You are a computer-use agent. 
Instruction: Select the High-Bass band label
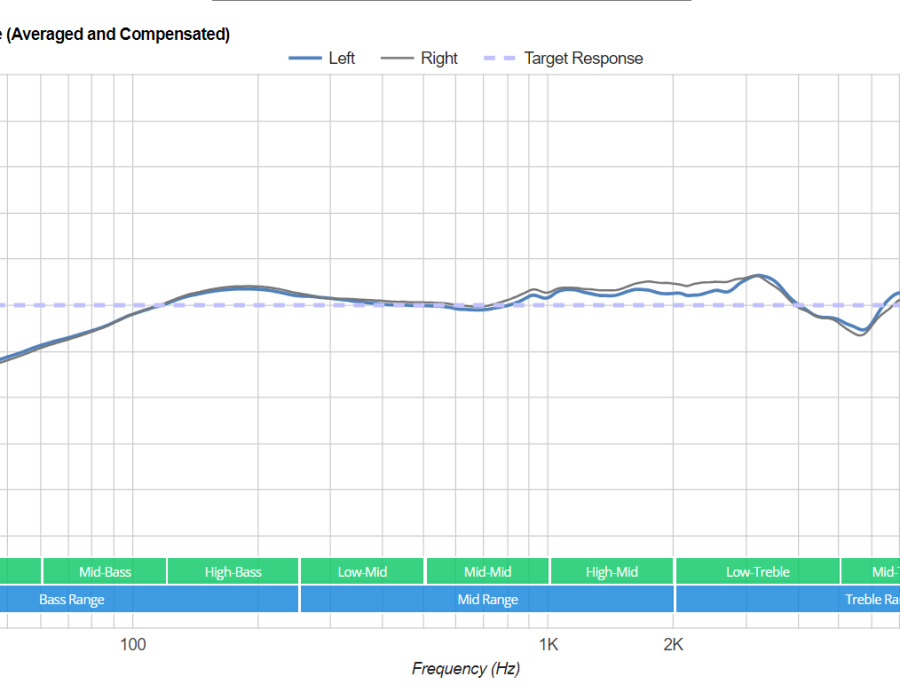[x=233, y=571]
